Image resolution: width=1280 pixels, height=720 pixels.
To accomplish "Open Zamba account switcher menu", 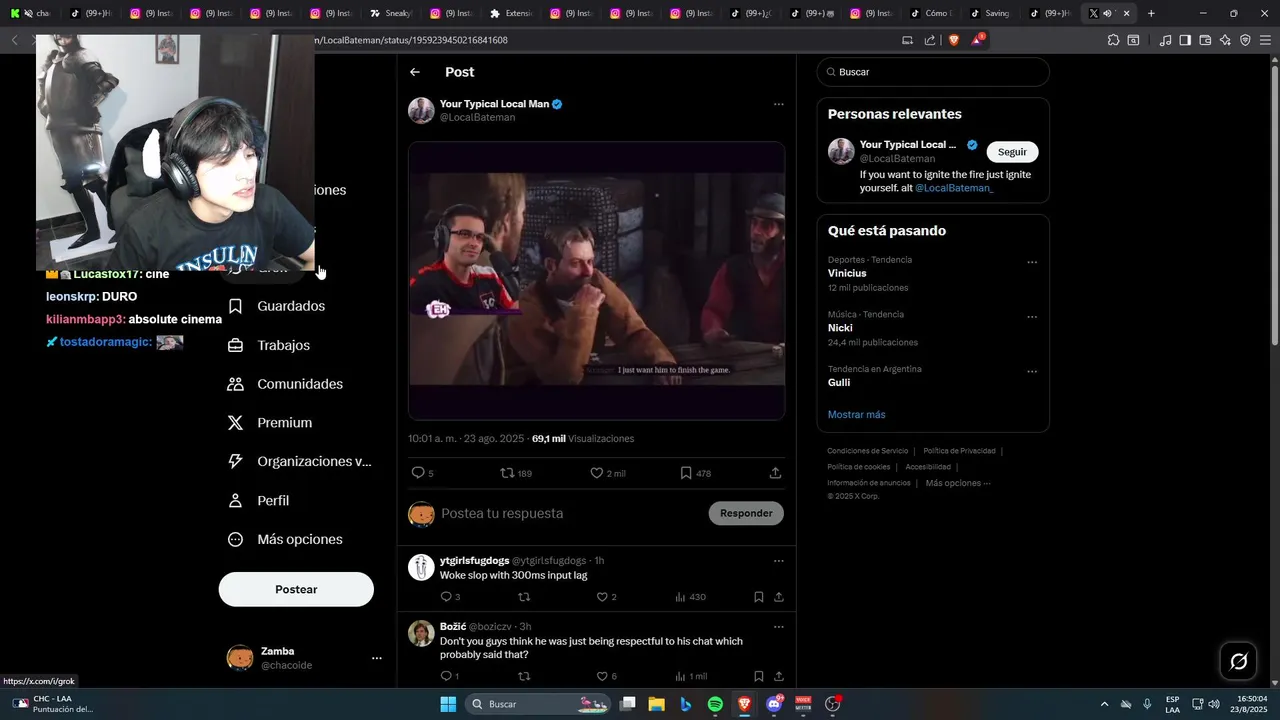I will click(x=304, y=658).
